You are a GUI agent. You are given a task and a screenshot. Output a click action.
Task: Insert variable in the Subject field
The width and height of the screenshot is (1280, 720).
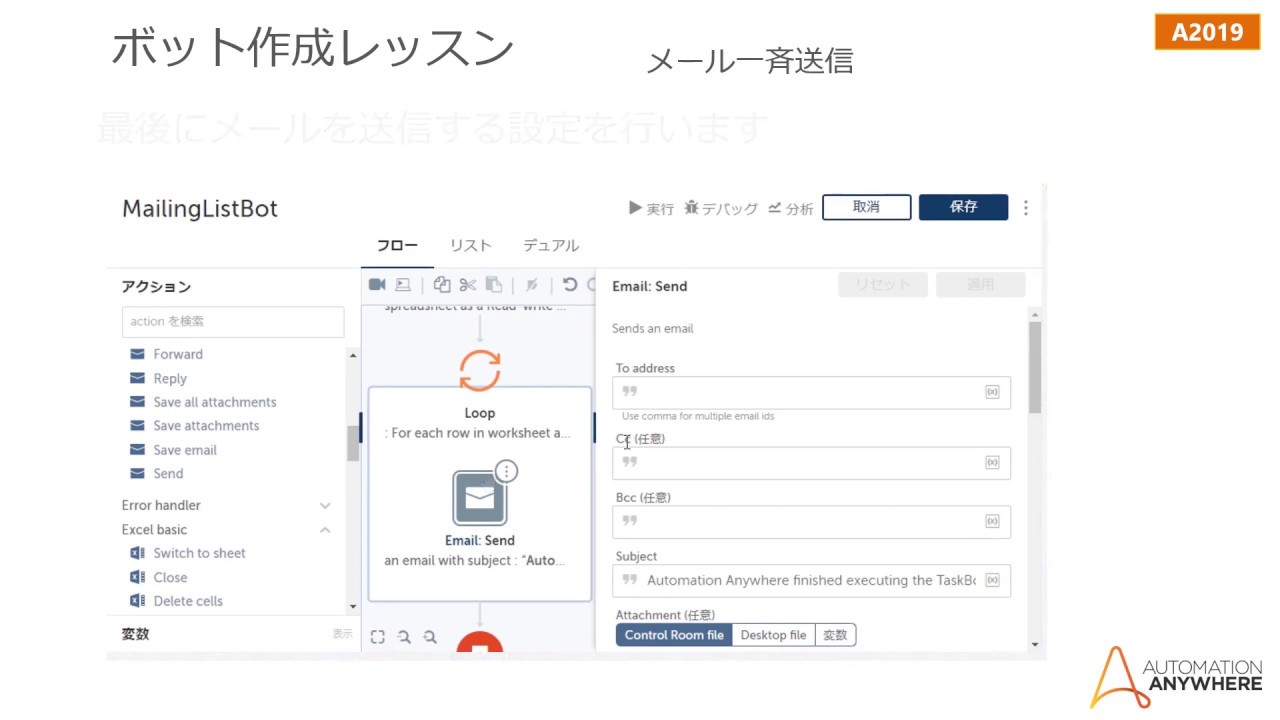[992, 580]
